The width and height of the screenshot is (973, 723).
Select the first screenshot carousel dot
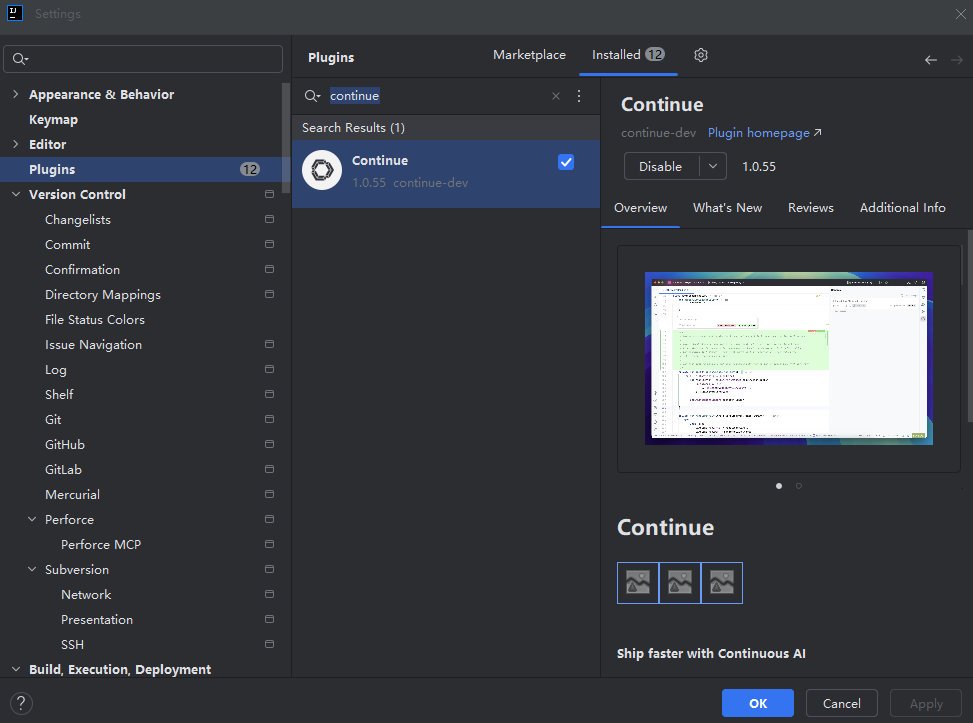779,486
